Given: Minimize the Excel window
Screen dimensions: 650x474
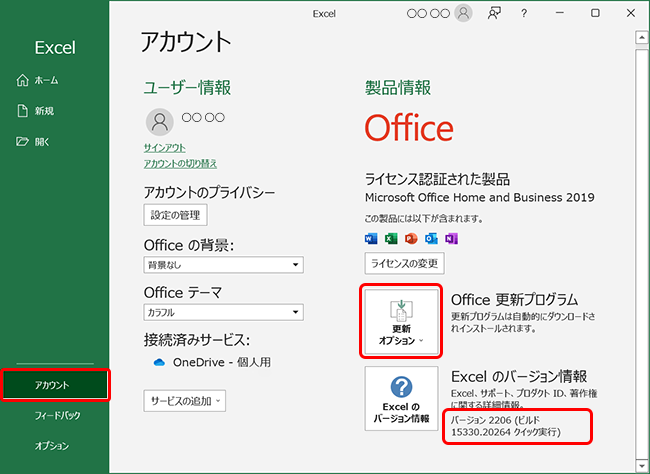Looking at the screenshot, I should point(560,13).
